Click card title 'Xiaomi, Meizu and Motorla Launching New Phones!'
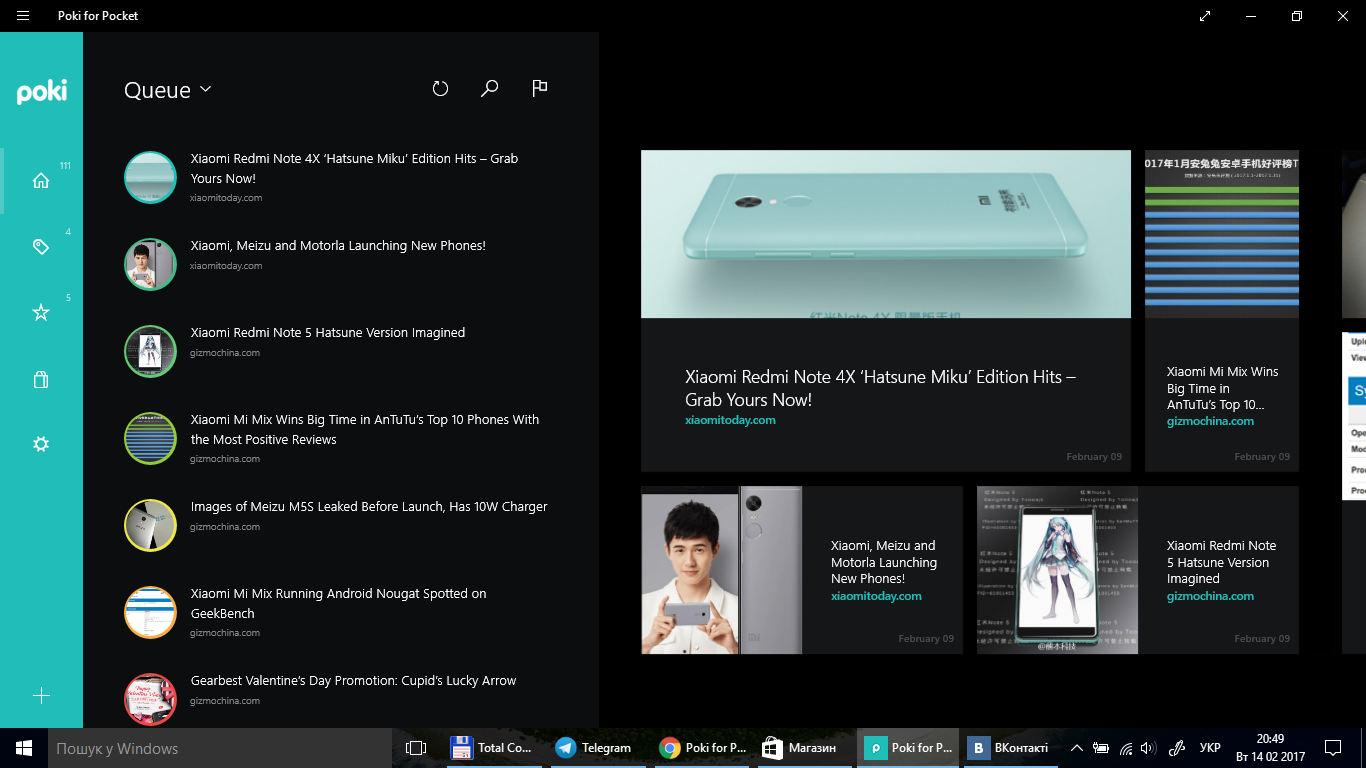Viewport: 1366px width, 768px height. click(x=884, y=562)
